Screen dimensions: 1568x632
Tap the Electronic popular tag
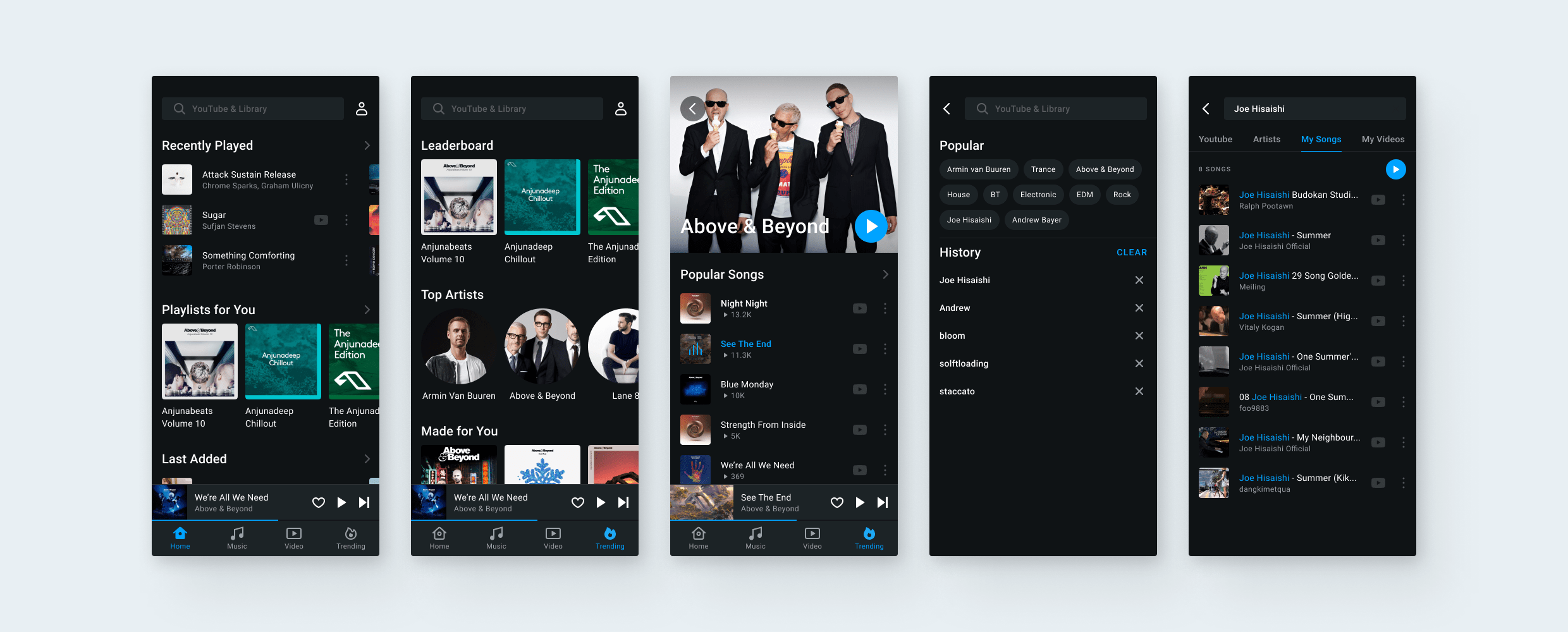[x=1038, y=195]
